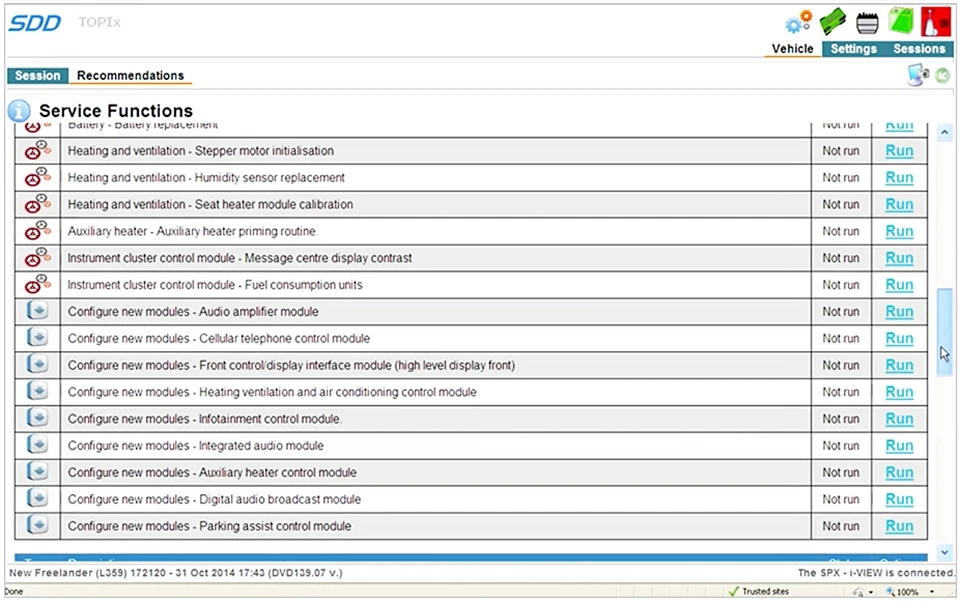The height and width of the screenshot is (602, 960).
Task: Run Auxiliary heater priming routine
Action: [x=899, y=231]
